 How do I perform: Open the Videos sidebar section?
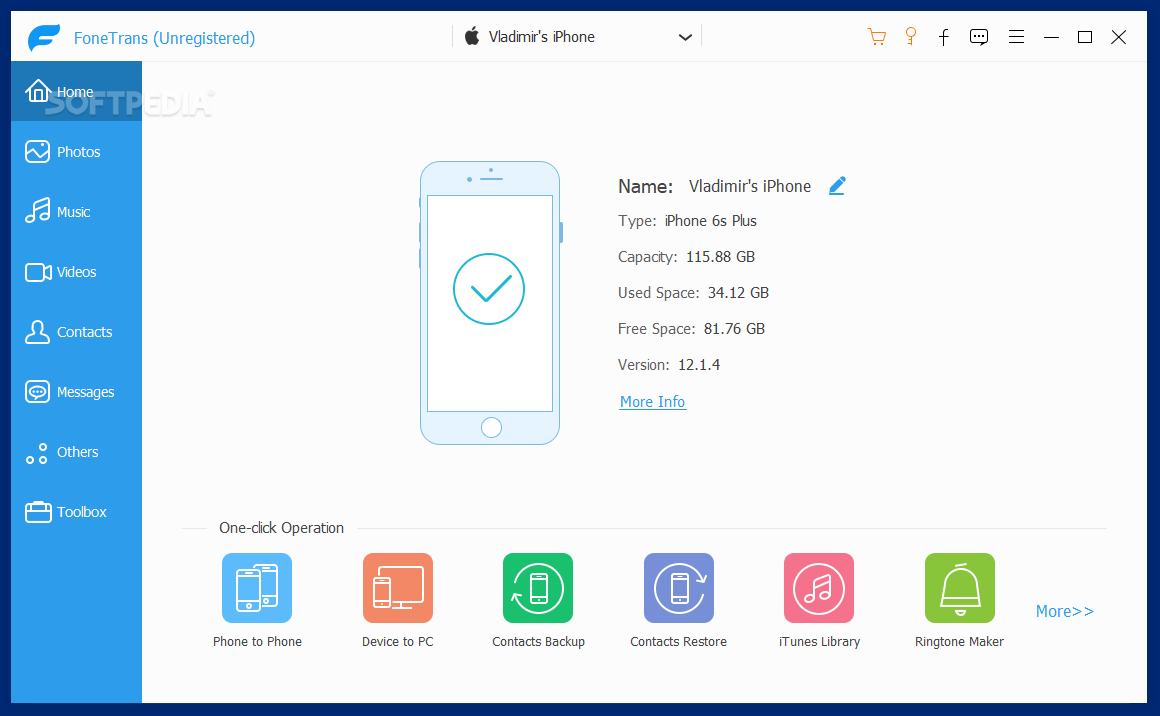pyautogui.click(x=76, y=271)
